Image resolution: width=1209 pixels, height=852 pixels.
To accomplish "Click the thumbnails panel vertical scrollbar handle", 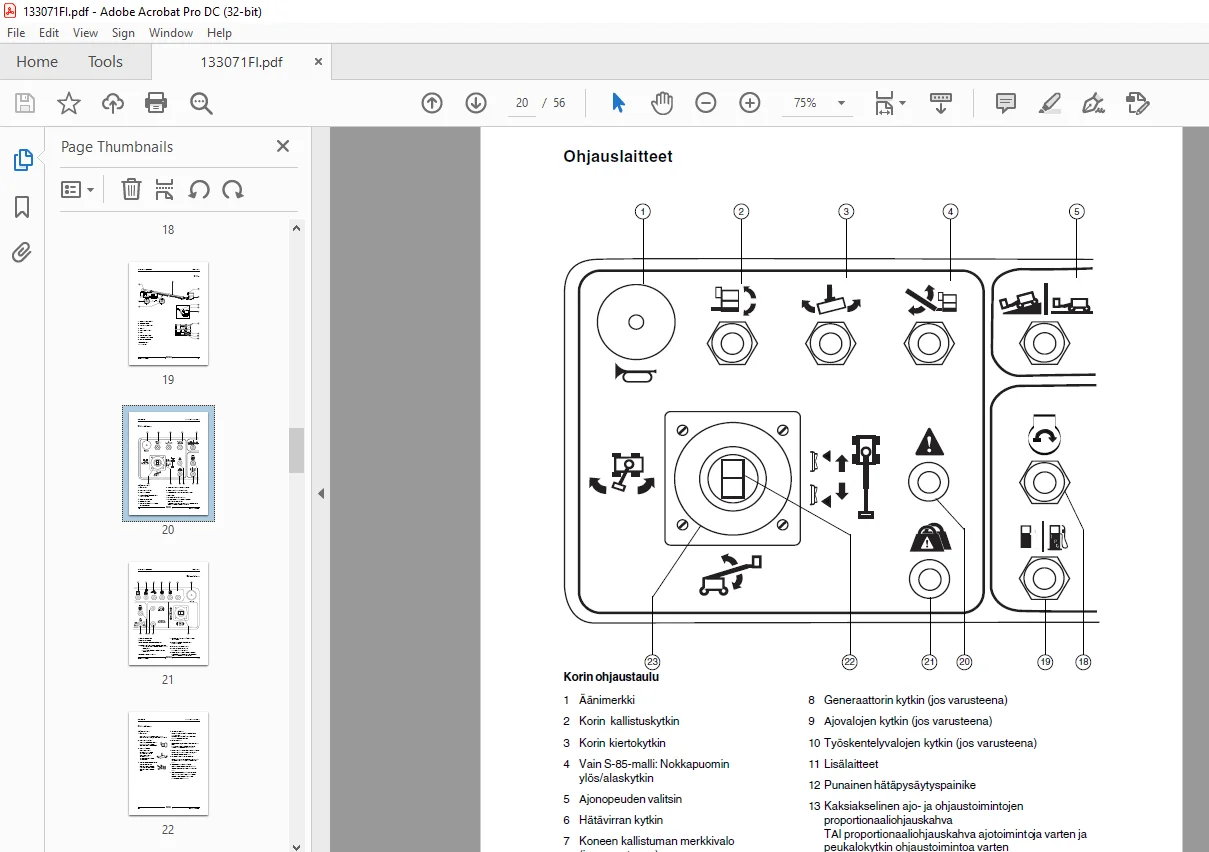I will [x=296, y=450].
